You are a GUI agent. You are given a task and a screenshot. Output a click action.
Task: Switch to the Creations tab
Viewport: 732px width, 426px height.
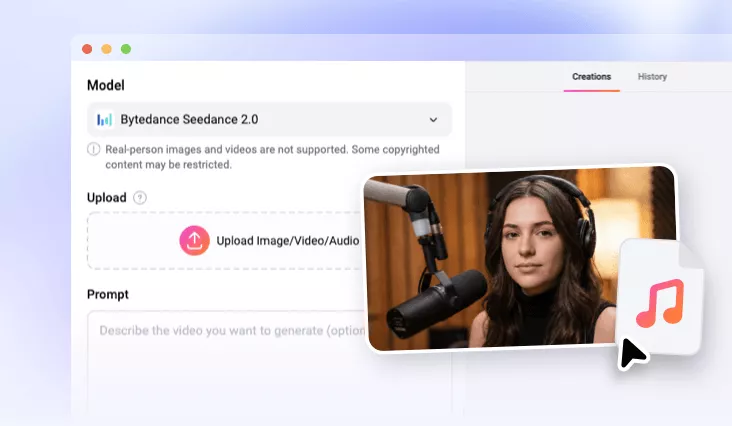click(x=591, y=77)
